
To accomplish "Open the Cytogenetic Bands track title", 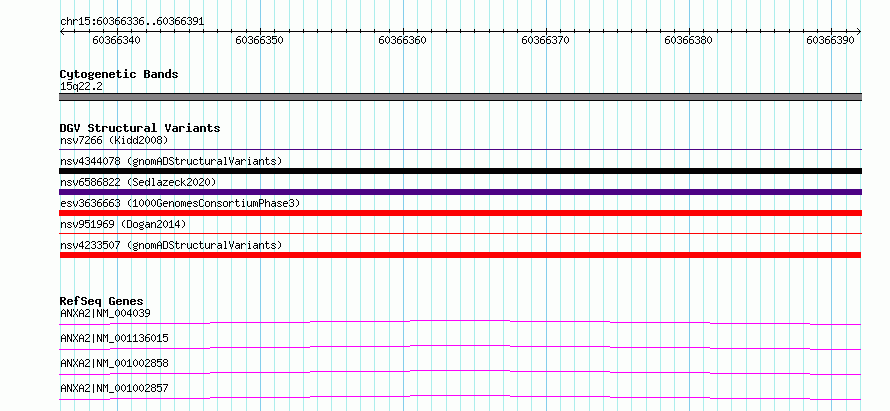I will click(x=119, y=74).
